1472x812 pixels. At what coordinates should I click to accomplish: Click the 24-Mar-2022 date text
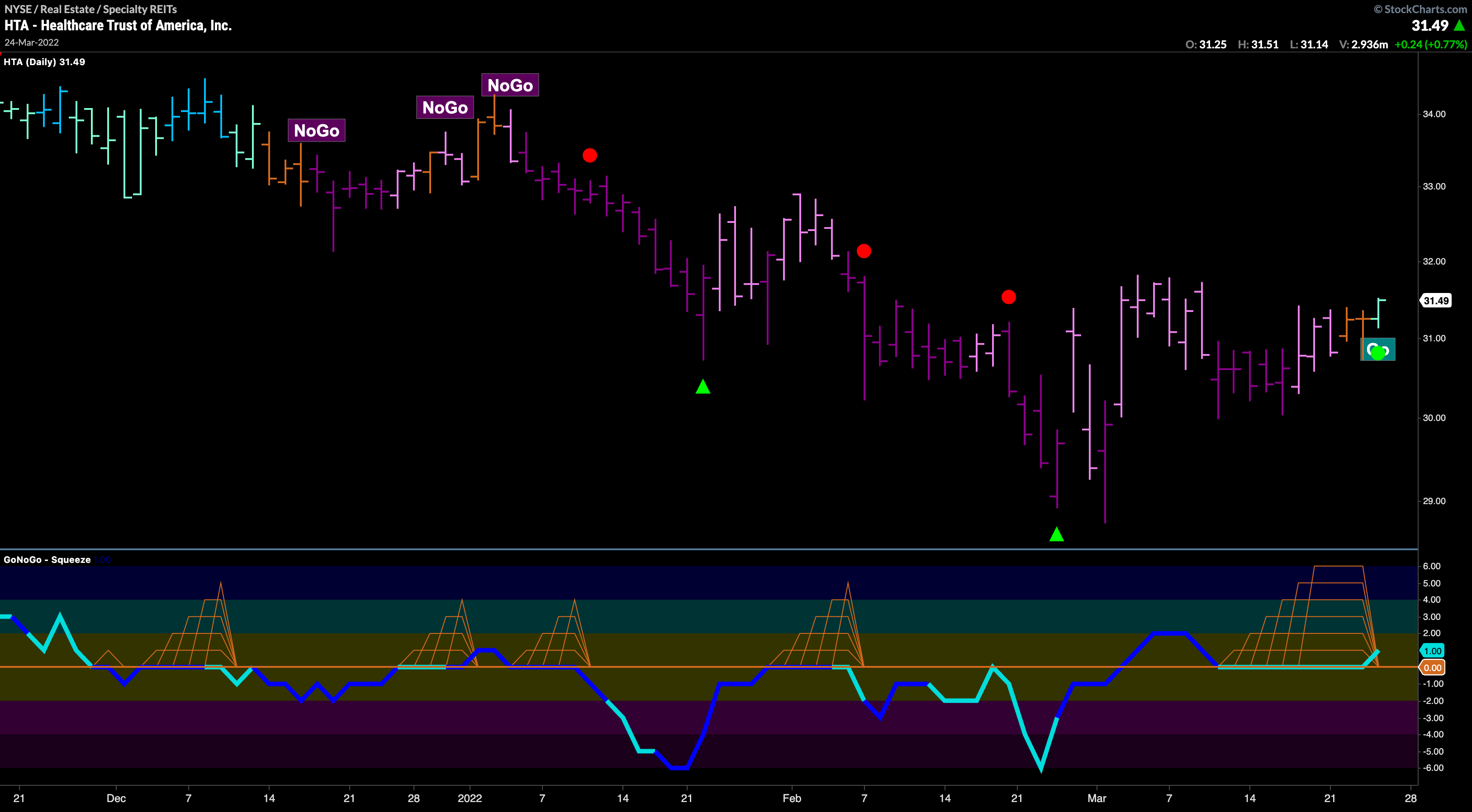[31, 42]
